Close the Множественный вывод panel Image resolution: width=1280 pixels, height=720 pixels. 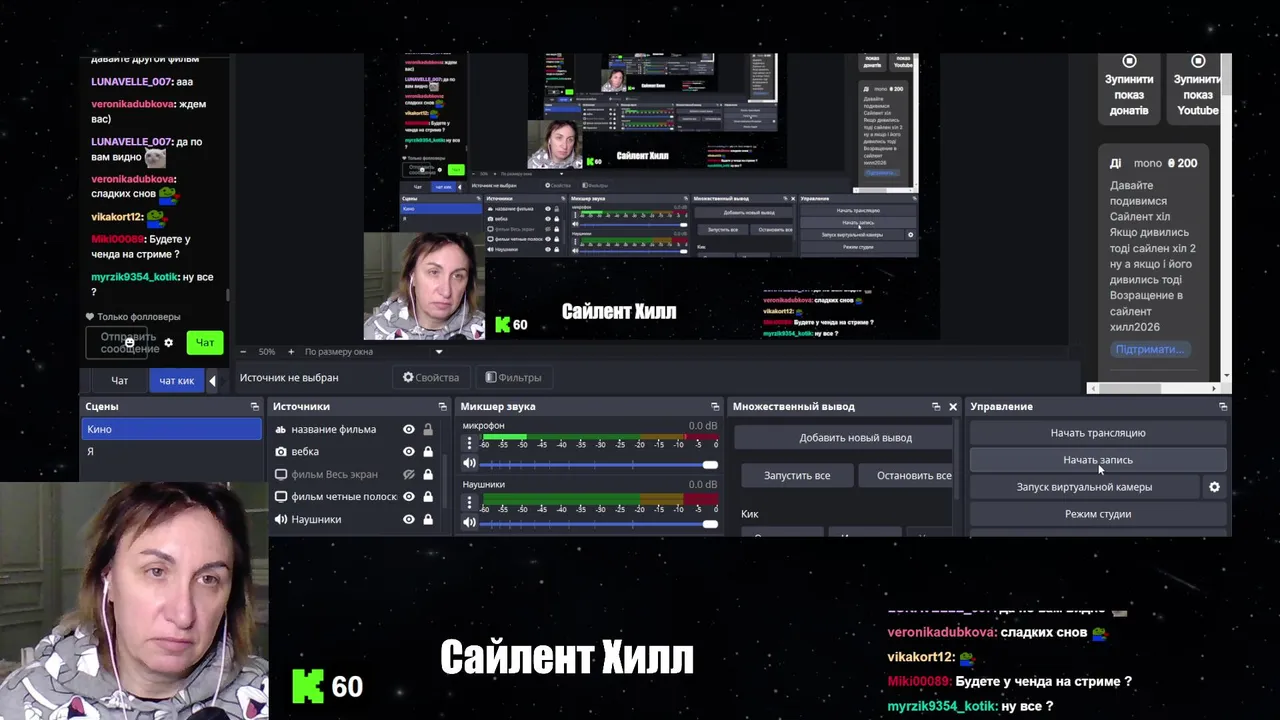click(x=952, y=407)
